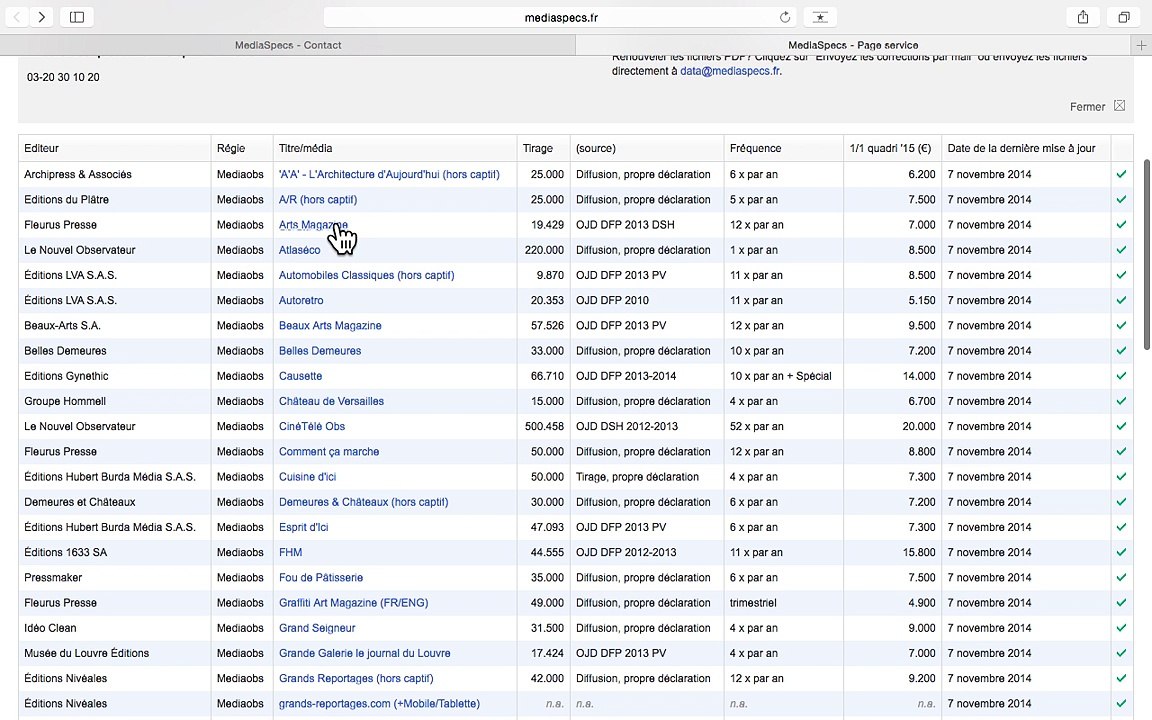Click the mediaspecs.fr address bar
Viewport: 1152px width, 720px height.
tap(561, 17)
